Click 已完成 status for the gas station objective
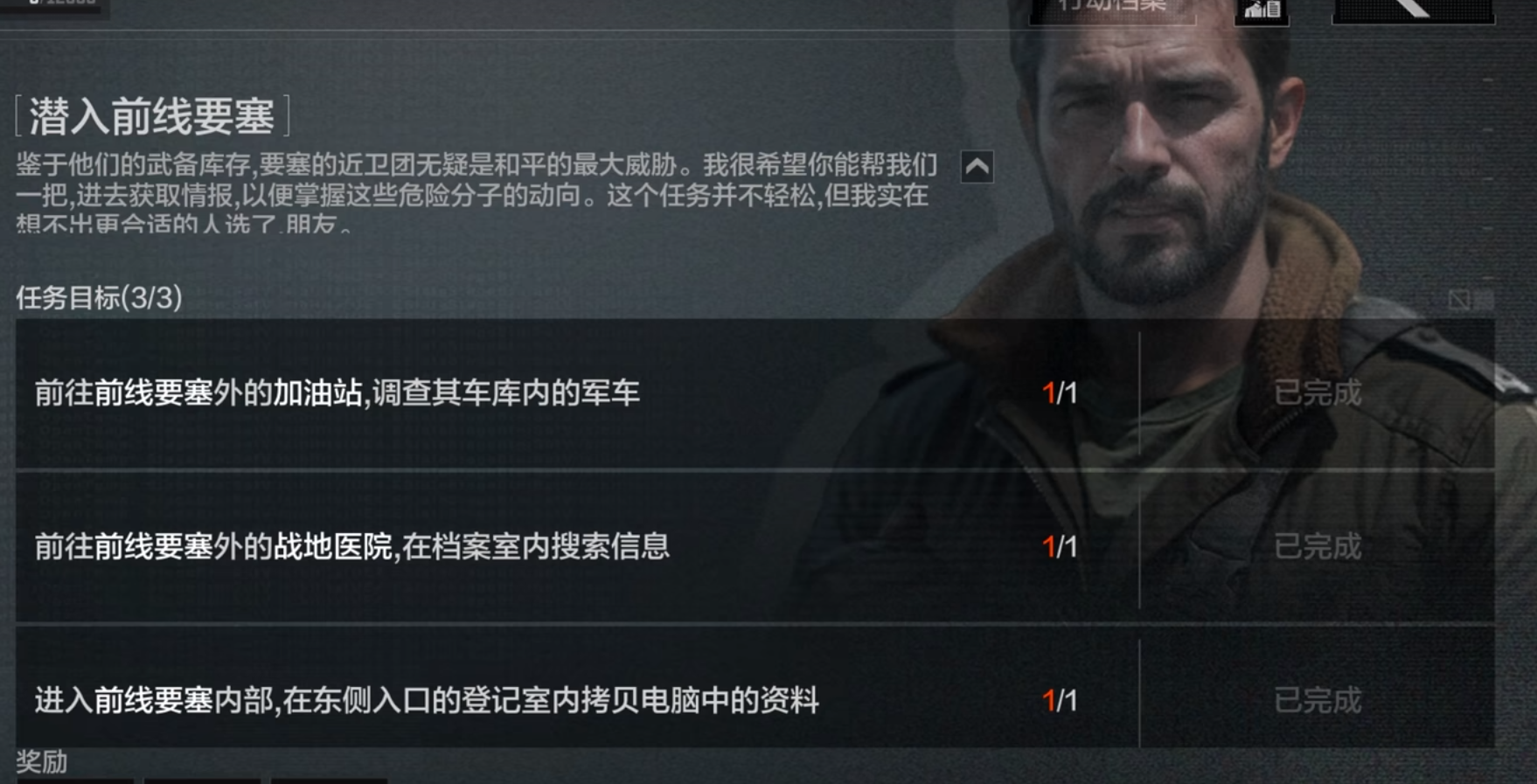Image resolution: width=1537 pixels, height=784 pixels. pos(1318,393)
